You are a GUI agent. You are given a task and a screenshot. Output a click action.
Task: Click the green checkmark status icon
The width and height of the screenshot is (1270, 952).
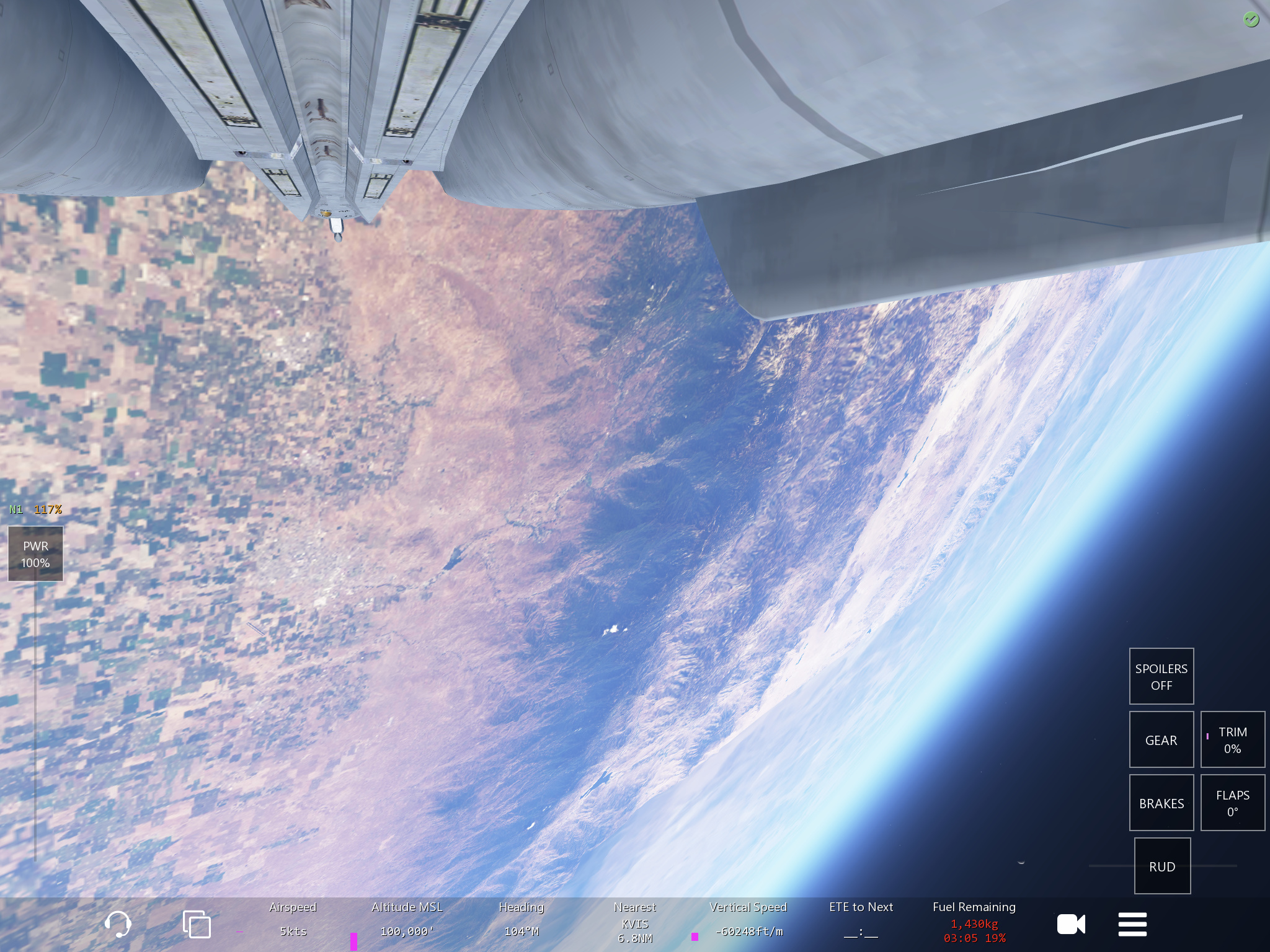1251,20
